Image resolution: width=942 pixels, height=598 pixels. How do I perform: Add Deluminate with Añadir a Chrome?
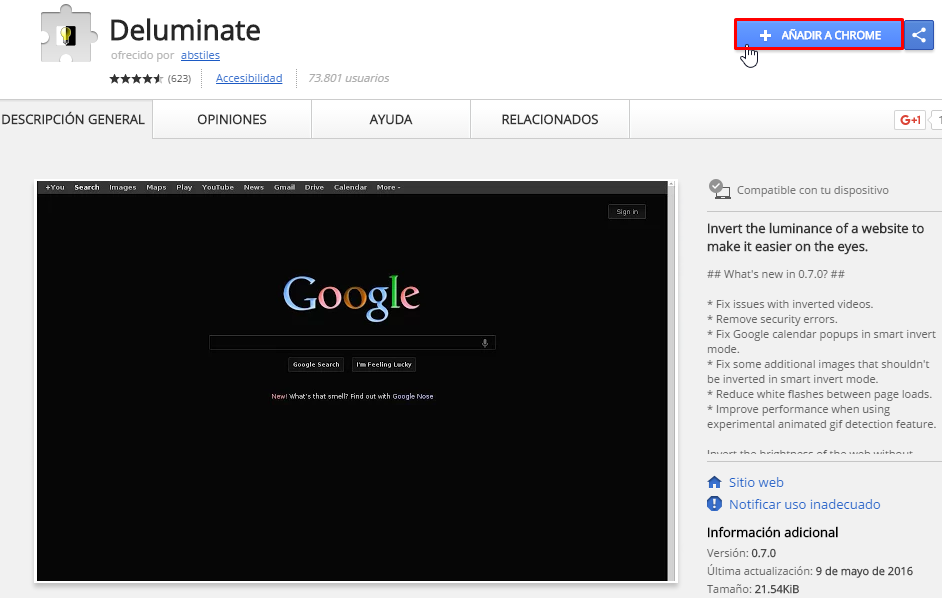(x=819, y=35)
